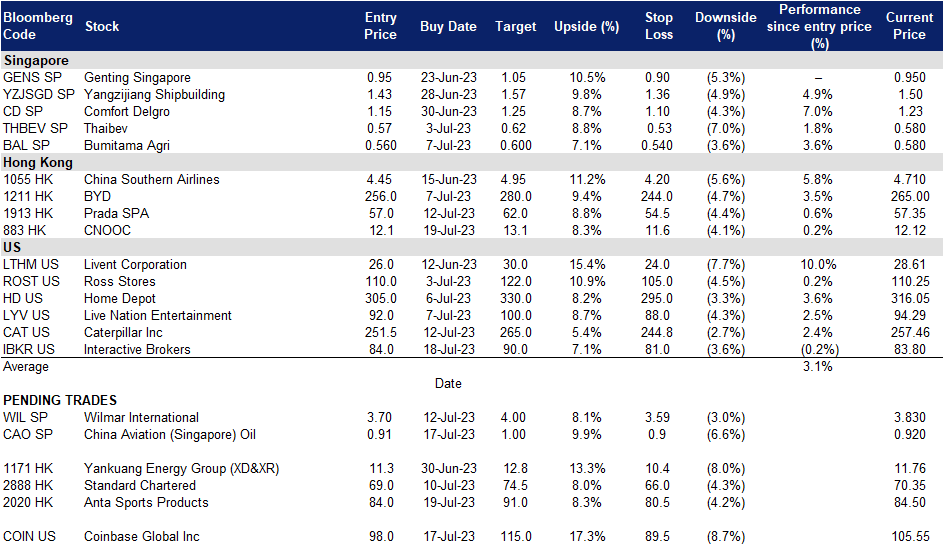Click the 'Genting Singapore' stock name
This screenshot has width=943, height=545.
tap(137, 78)
